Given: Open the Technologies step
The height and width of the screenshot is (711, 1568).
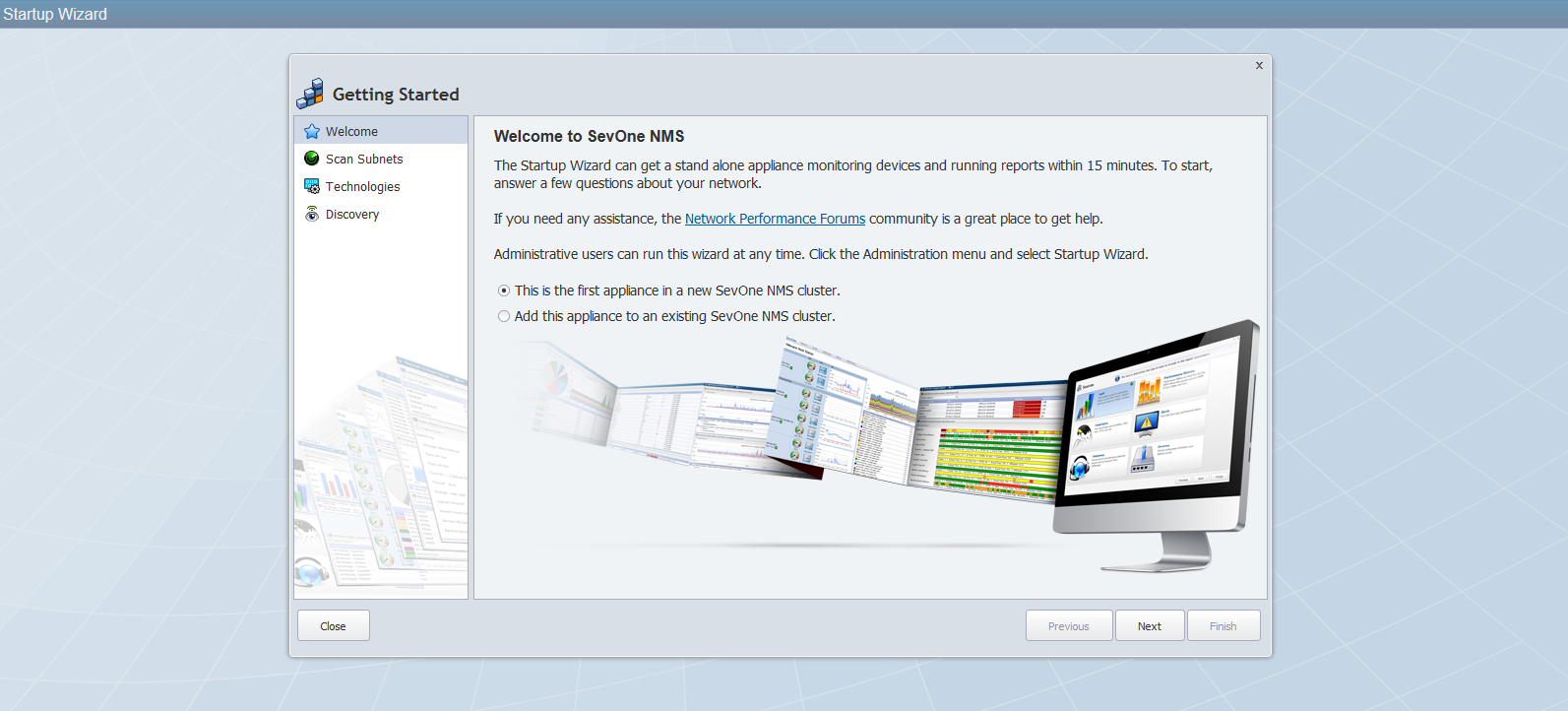Looking at the screenshot, I should (381, 186).
